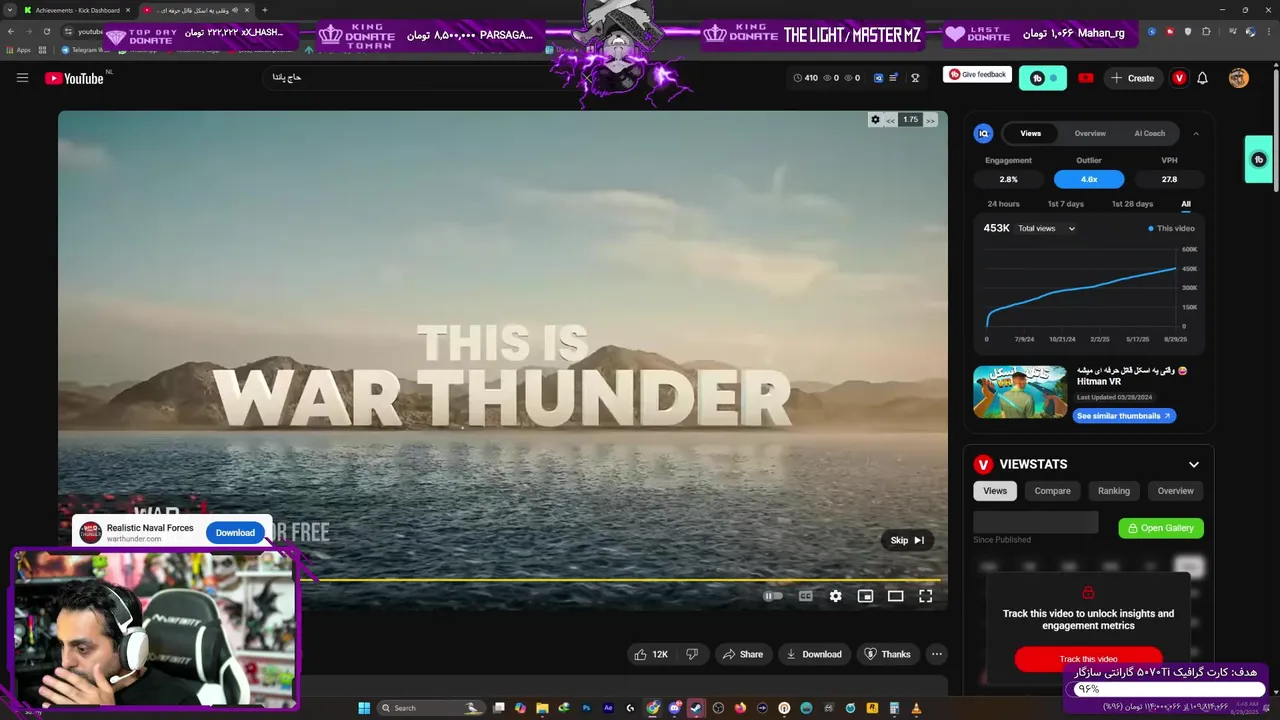Collapse the VIEWSTATS panel chevron
1280x720 pixels.
[x=1193, y=464]
